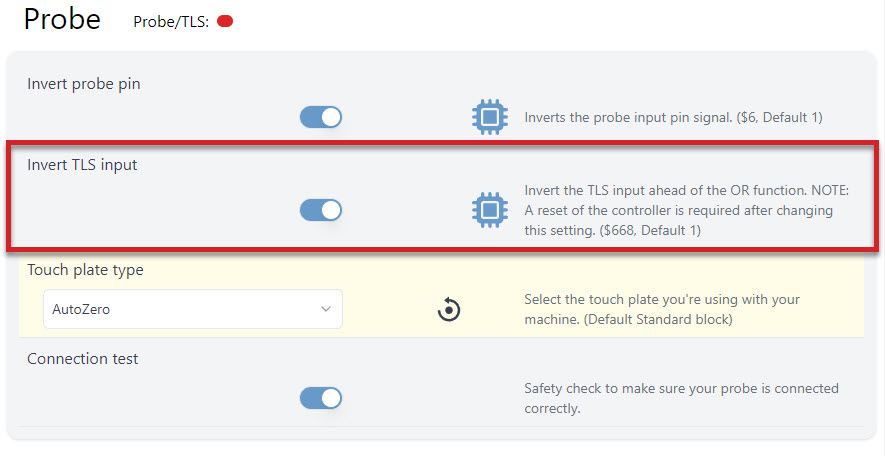Image resolution: width=885 pixels, height=456 pixels.
Task: Click the chevron arrow in the AutoZero dropdown
Action: [326, 309]
